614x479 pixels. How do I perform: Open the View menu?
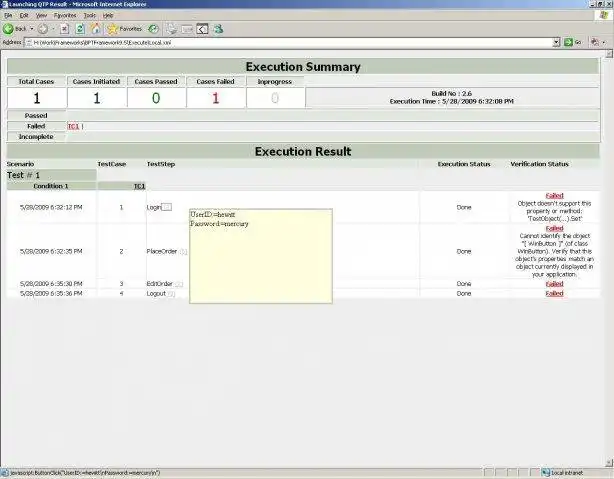pos(41,16)
